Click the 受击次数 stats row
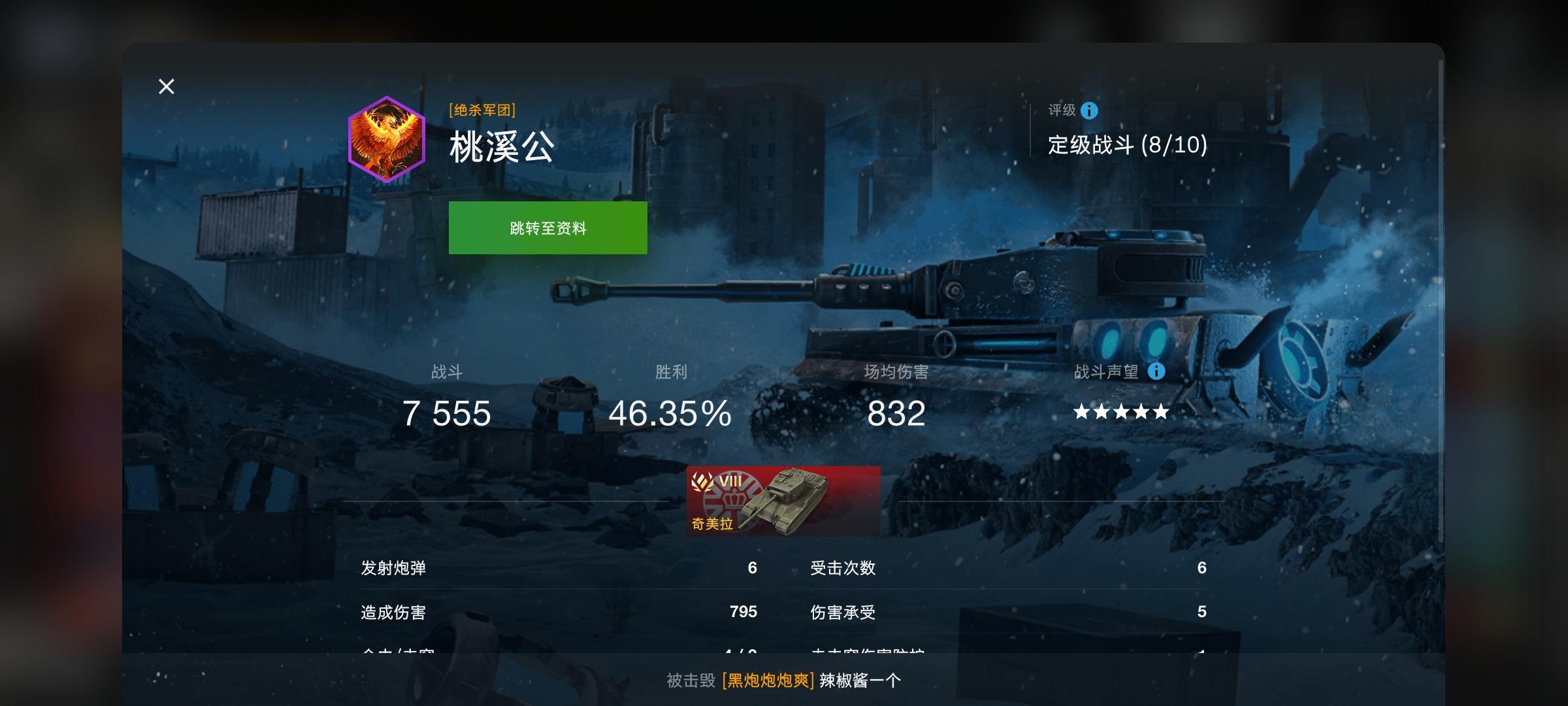This screenshot has height=706, width=1568. pos(1008,567)
